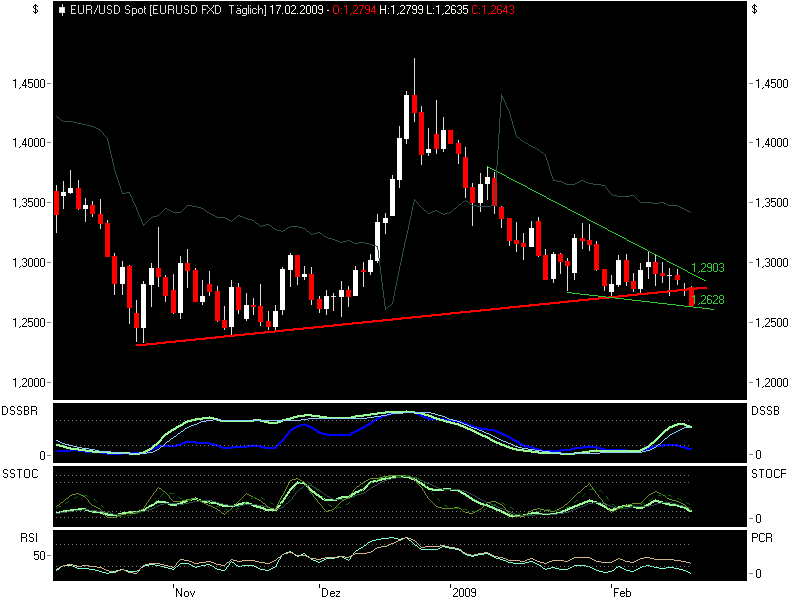
Task: Click the DSSB label on the right
Action: [x=766, y=411]
